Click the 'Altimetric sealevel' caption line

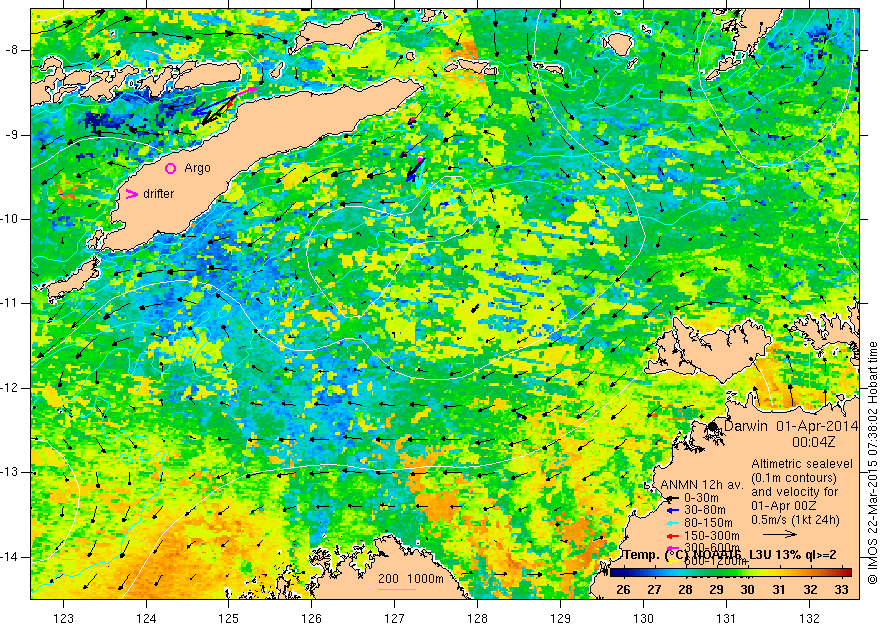pyautogui.click(x=802, y=465)
